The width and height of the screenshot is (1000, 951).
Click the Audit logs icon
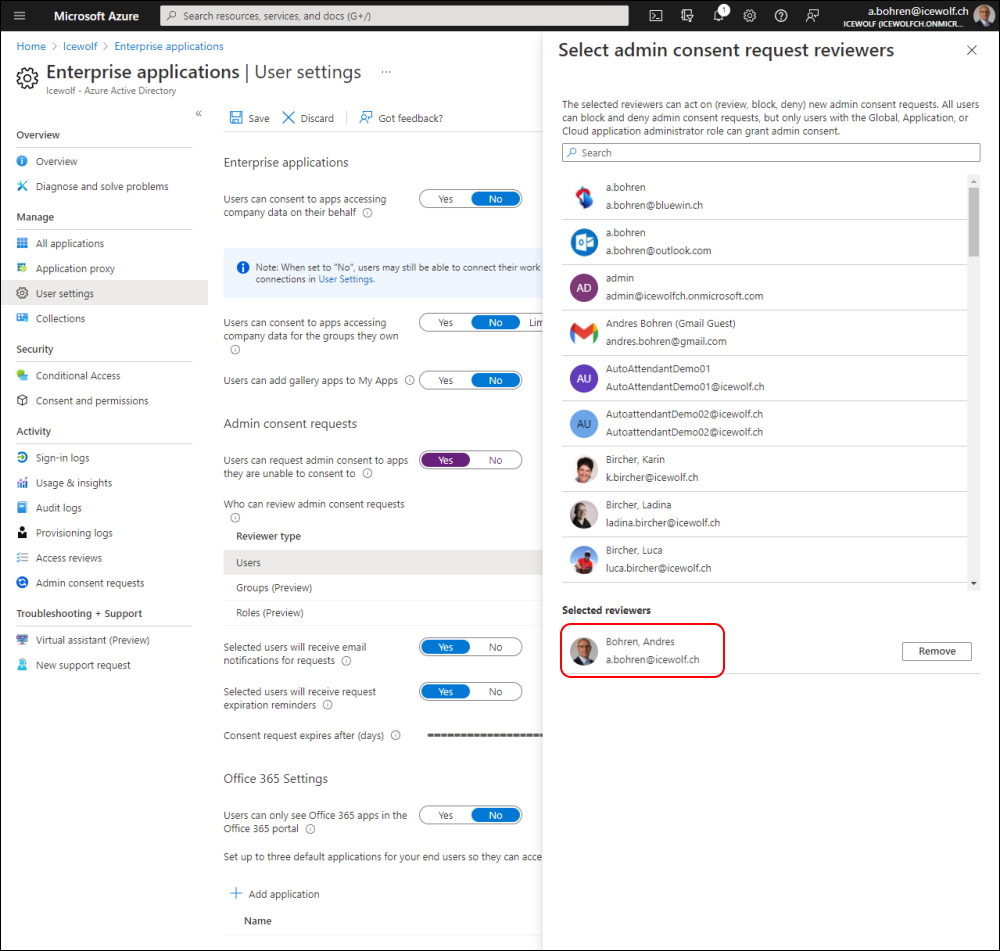tap(22, 507)
